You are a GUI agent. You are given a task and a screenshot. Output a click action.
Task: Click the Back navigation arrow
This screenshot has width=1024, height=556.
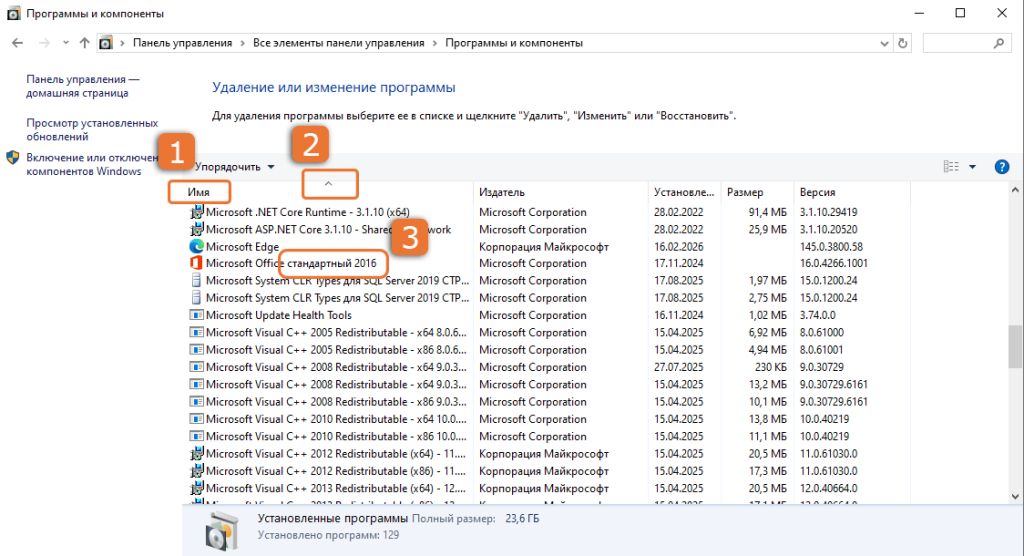18,43
